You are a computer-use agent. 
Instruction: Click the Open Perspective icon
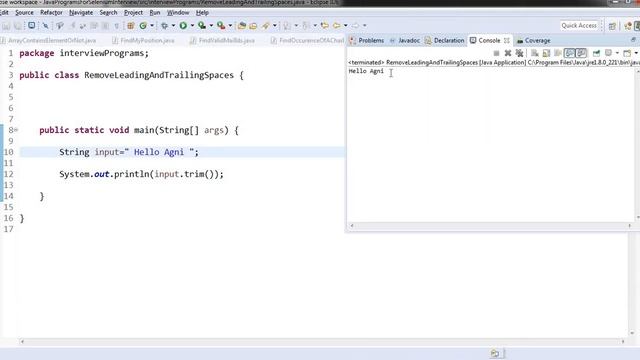click(612, 26)
